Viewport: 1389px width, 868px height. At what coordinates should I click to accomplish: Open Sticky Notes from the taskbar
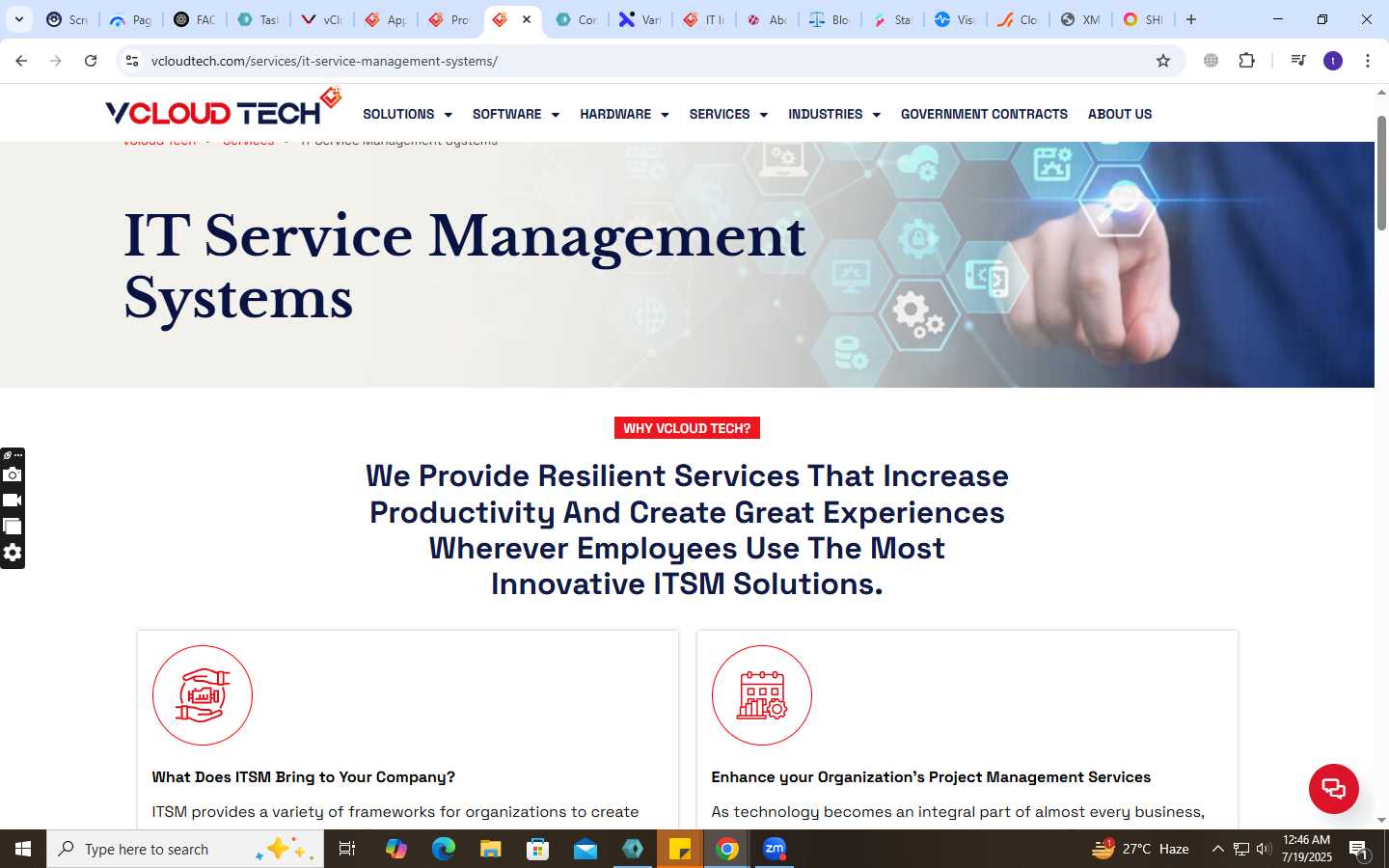point(680,849)
